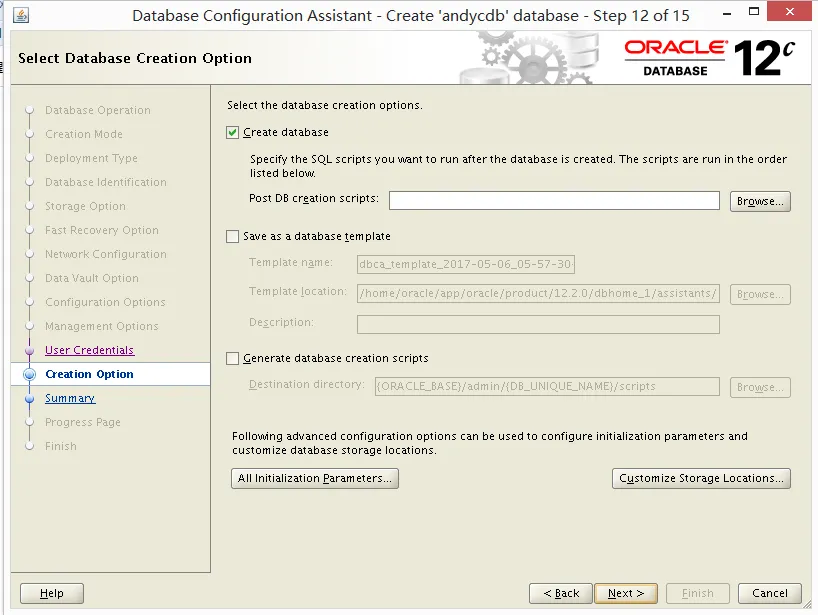Click the Network Configuration step
This screenshot has height=615, width=818.
(x=106, y=254)
